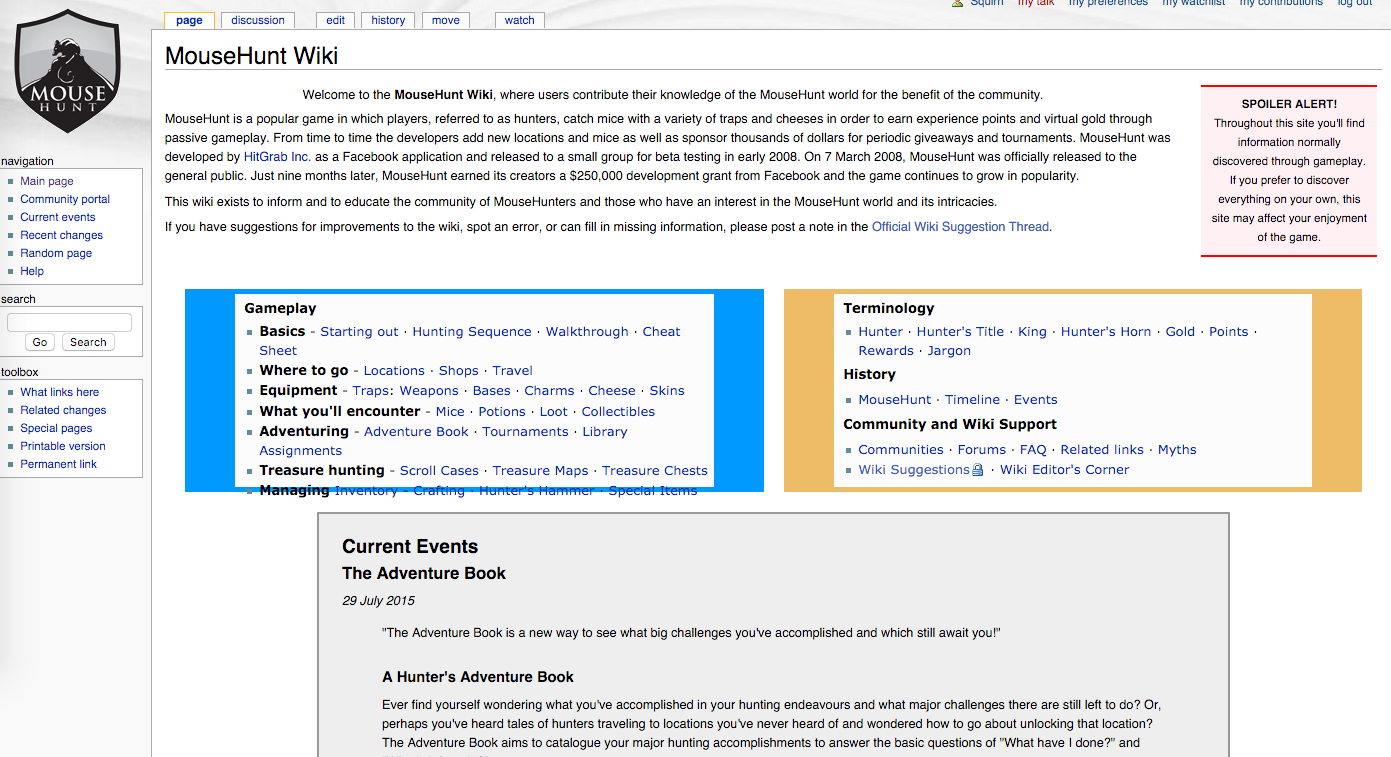Jump to a Random page
This screenshot has height=757, width=1391.
click(x=56, y=253)
